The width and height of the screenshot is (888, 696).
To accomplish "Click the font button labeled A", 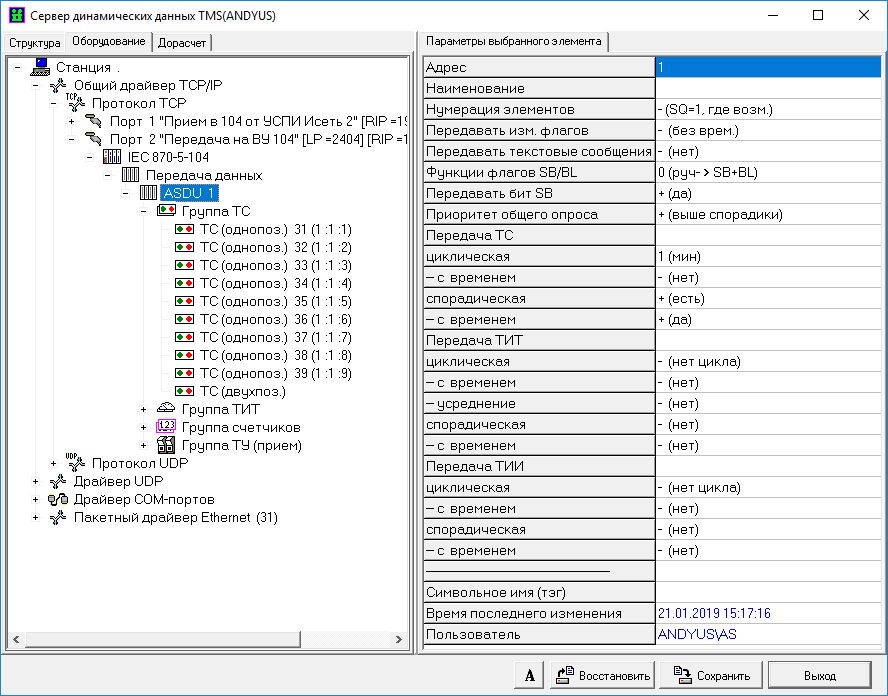I will 528,675.
